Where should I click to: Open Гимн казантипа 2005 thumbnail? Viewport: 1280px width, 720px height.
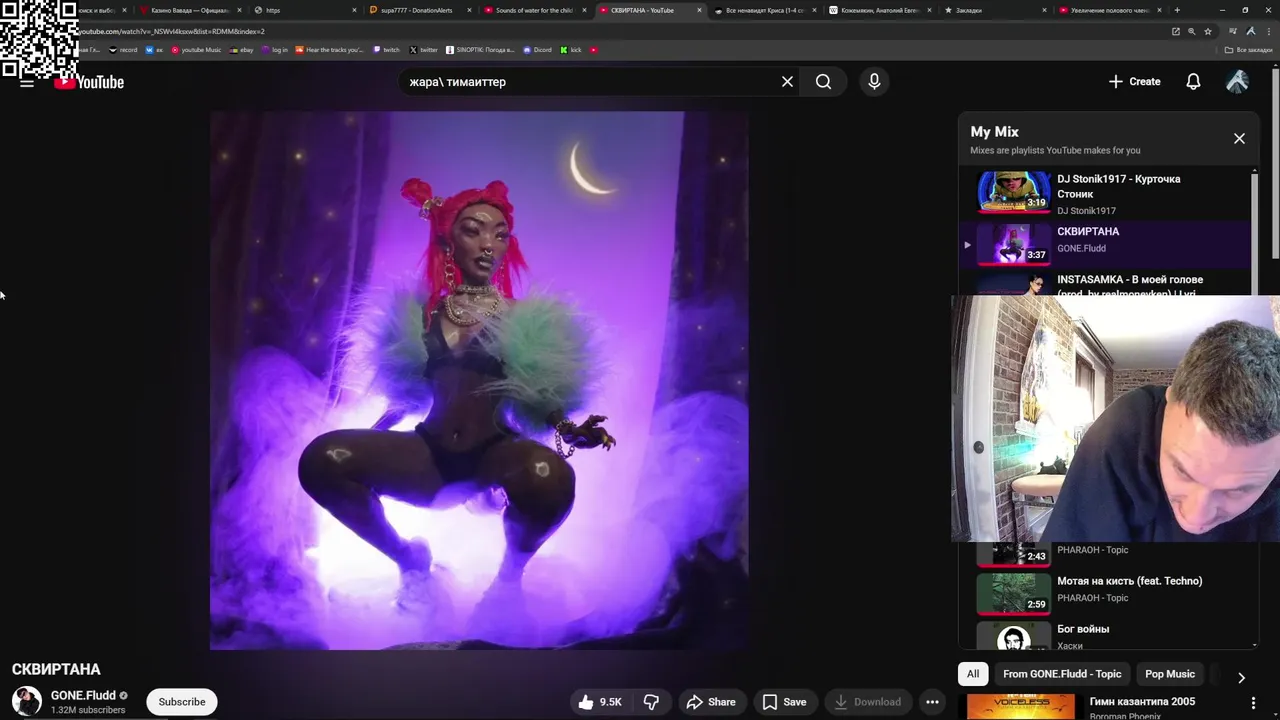click(x=1021, y=706)
